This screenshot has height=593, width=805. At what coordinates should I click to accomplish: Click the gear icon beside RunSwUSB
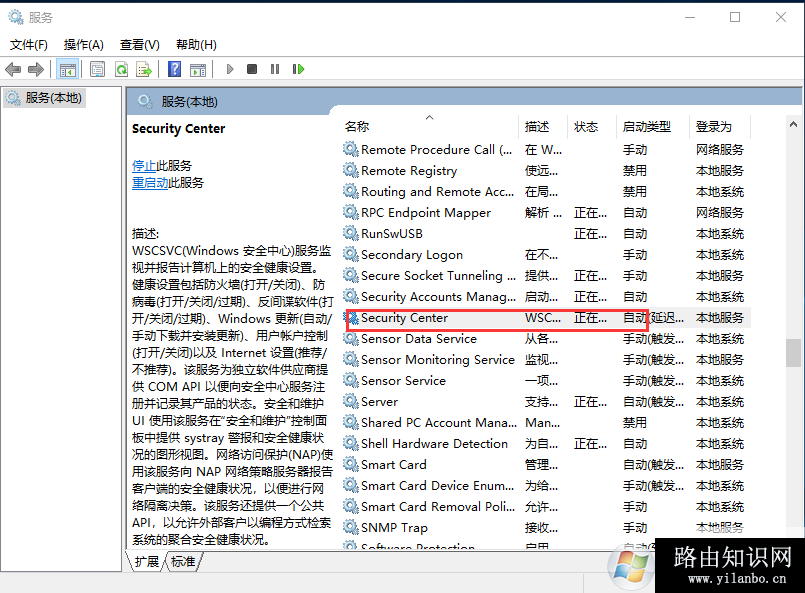pos(351,233)
